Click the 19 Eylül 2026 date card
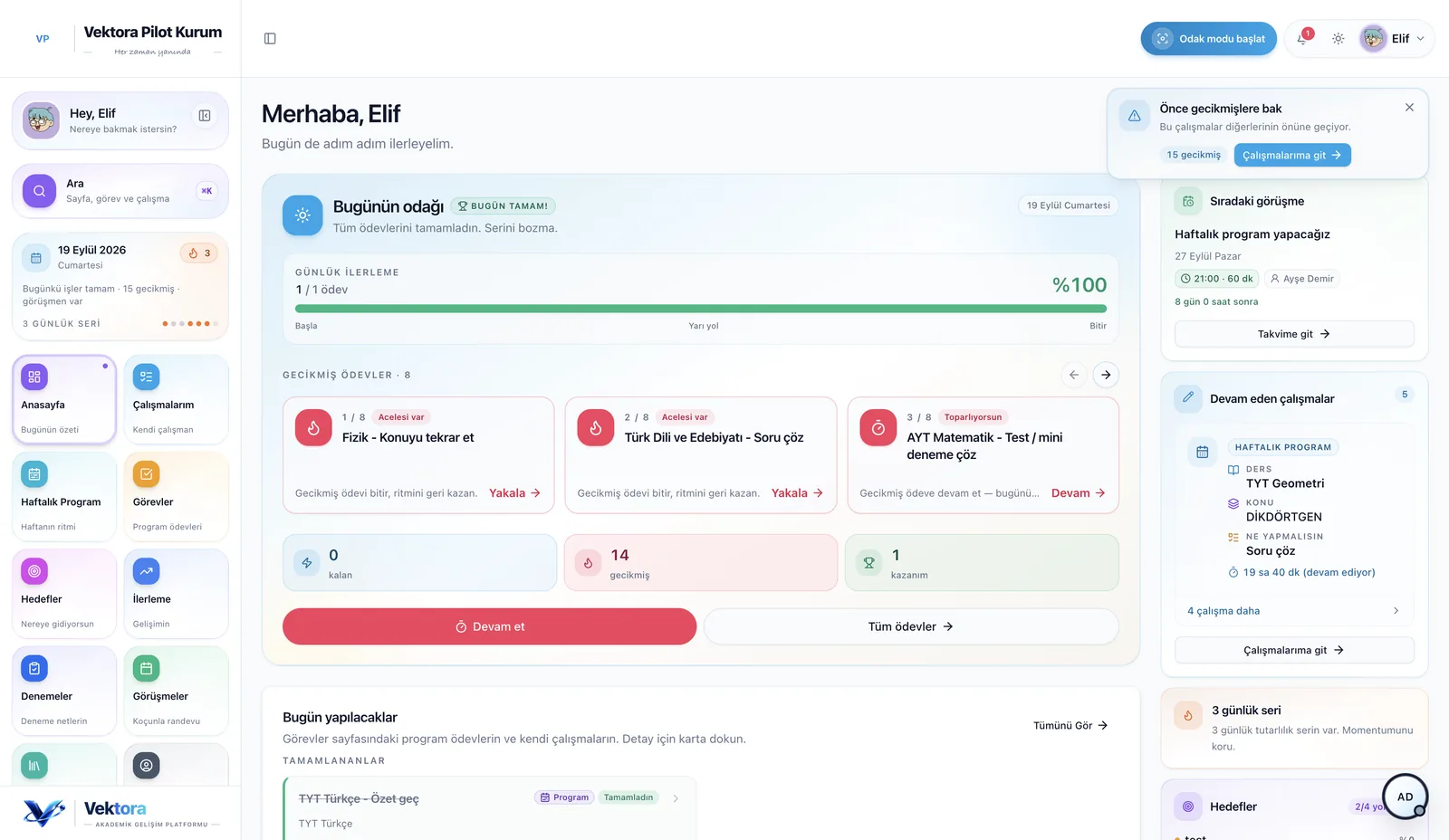The height and width of the screenshot is (840, 1449). 120,286
